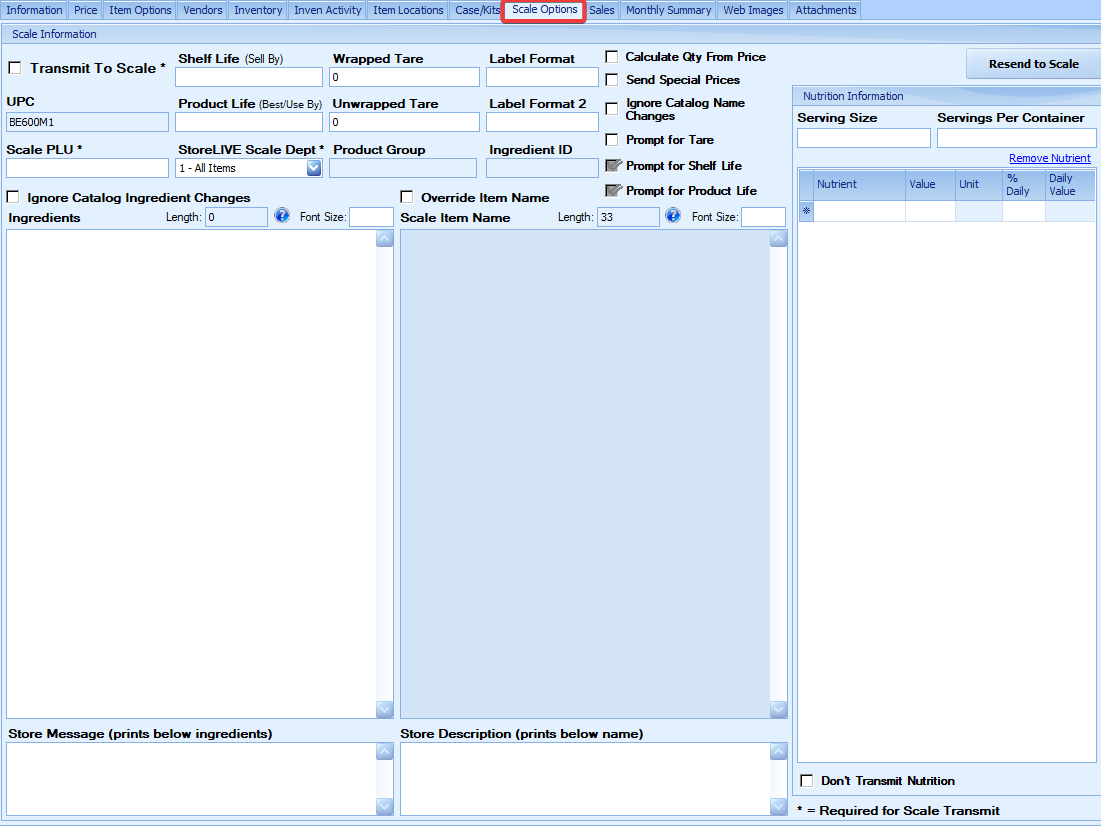Screen dimensions: 1101x826
Task: Click the help icon next to Ingredients Length
Action: click(x=282, y=216)
